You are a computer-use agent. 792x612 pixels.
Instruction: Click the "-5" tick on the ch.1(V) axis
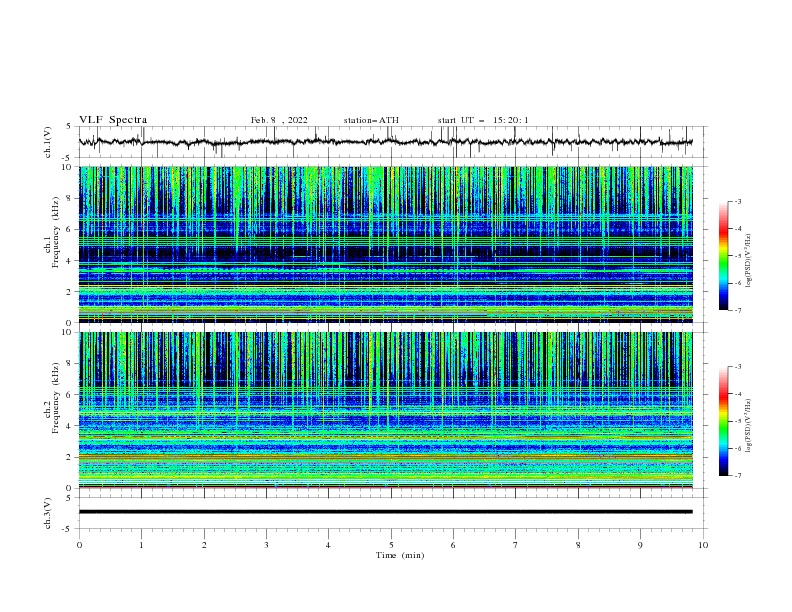[68, 158]
